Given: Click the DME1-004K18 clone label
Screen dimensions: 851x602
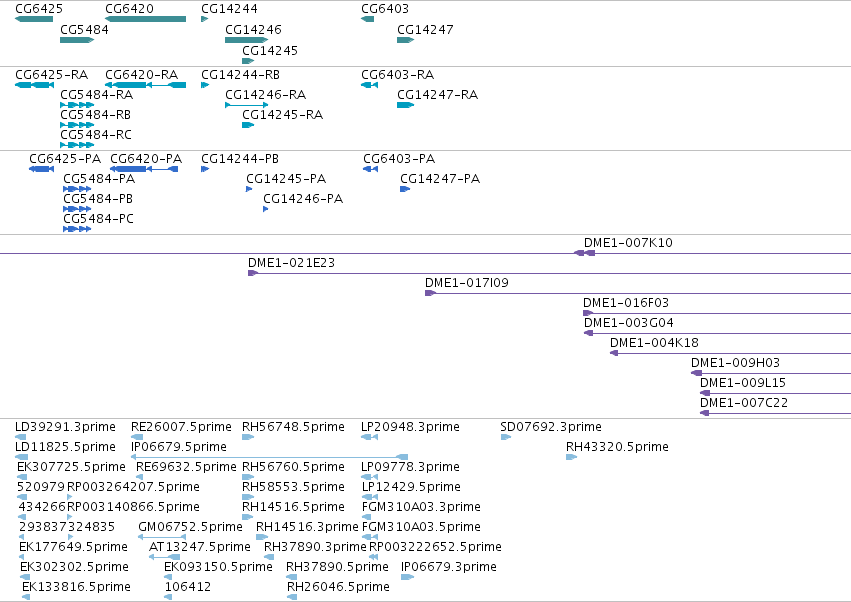Looking at the screenshot, I should coord(654,343).
